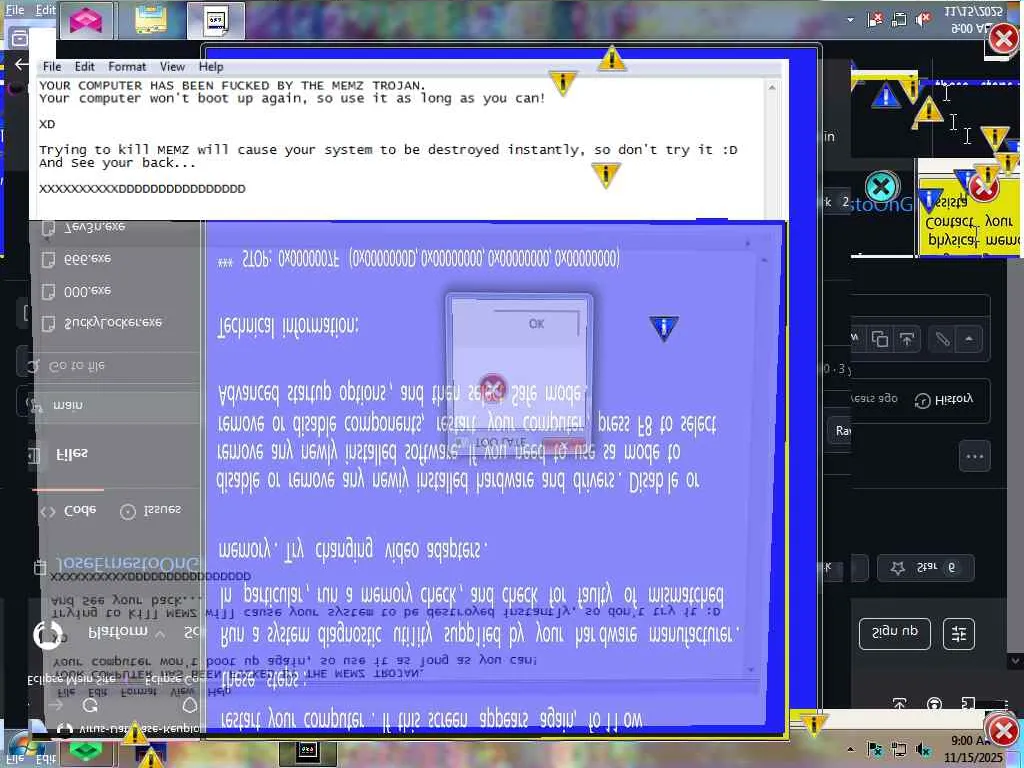The width and height of the screenshot is (1024, 768).
Task: Open the three-dot more options button
Action: (x=975, y=456)
